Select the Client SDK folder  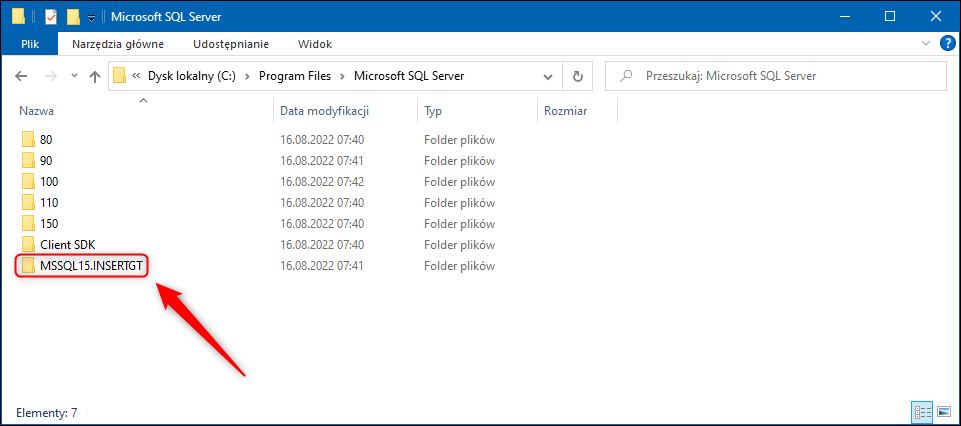(67, 245)
